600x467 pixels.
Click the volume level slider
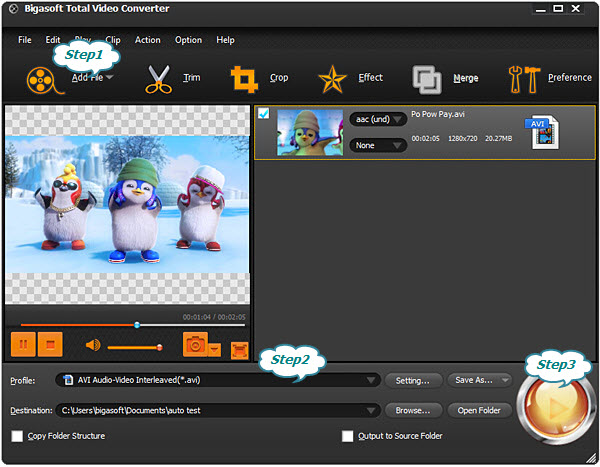tap(135, 347)
